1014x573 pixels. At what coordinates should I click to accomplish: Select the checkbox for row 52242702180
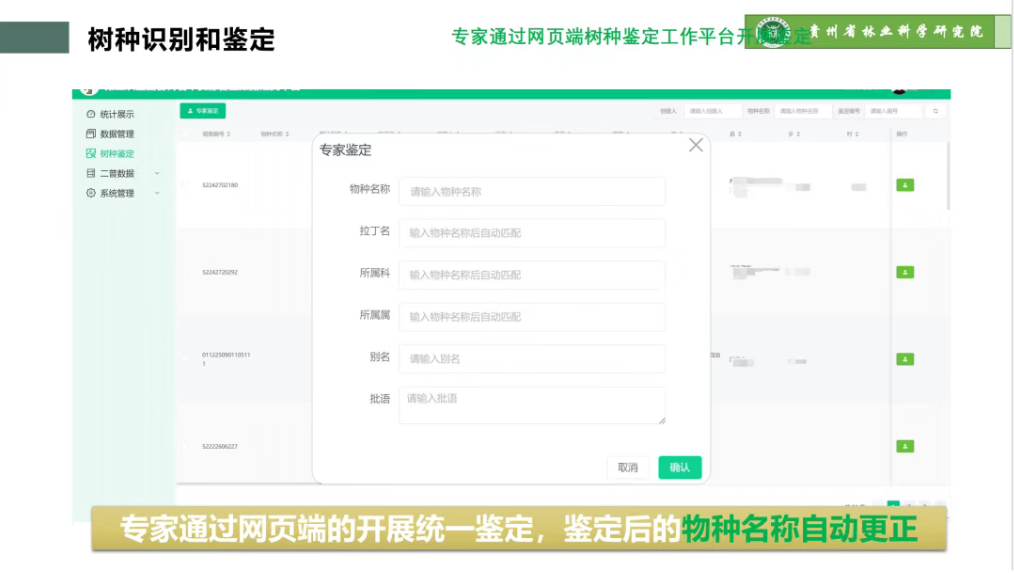pos(185,185)
